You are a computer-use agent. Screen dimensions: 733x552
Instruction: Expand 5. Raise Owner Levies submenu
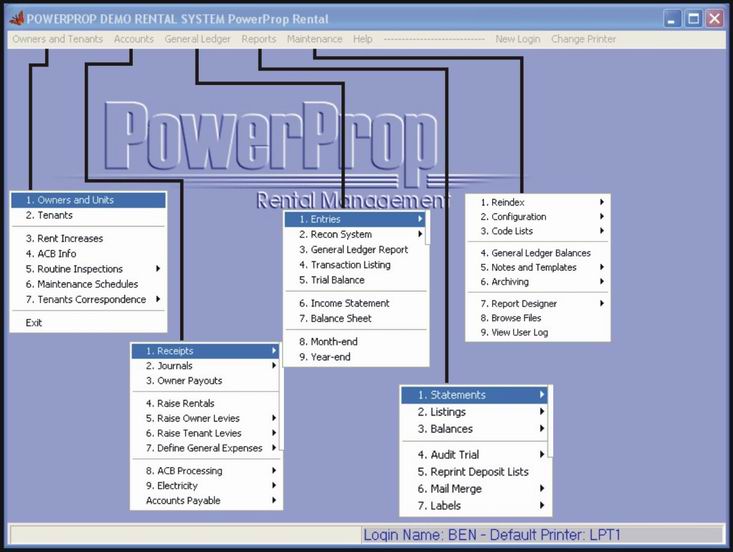(x=205, y=418)
